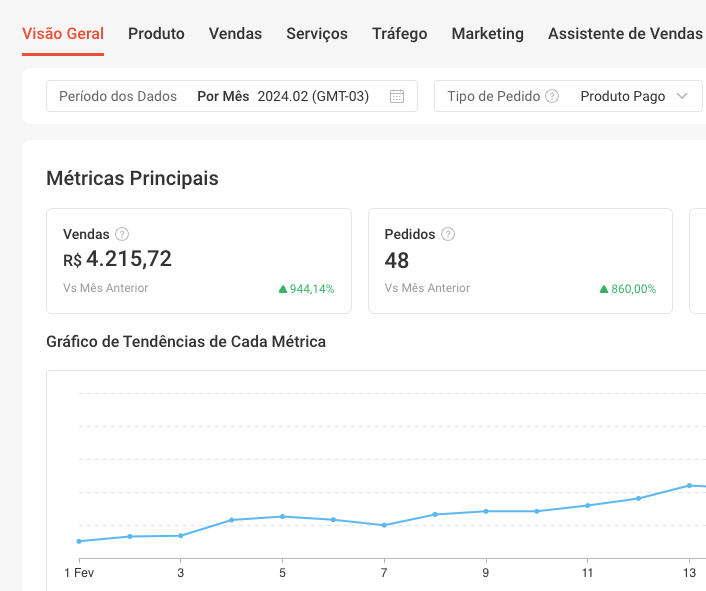The width and height of the screenshot is (706, 591).
Task: Expand the Produto Pago dropdown chevron
Action: [x=682, y=96]
